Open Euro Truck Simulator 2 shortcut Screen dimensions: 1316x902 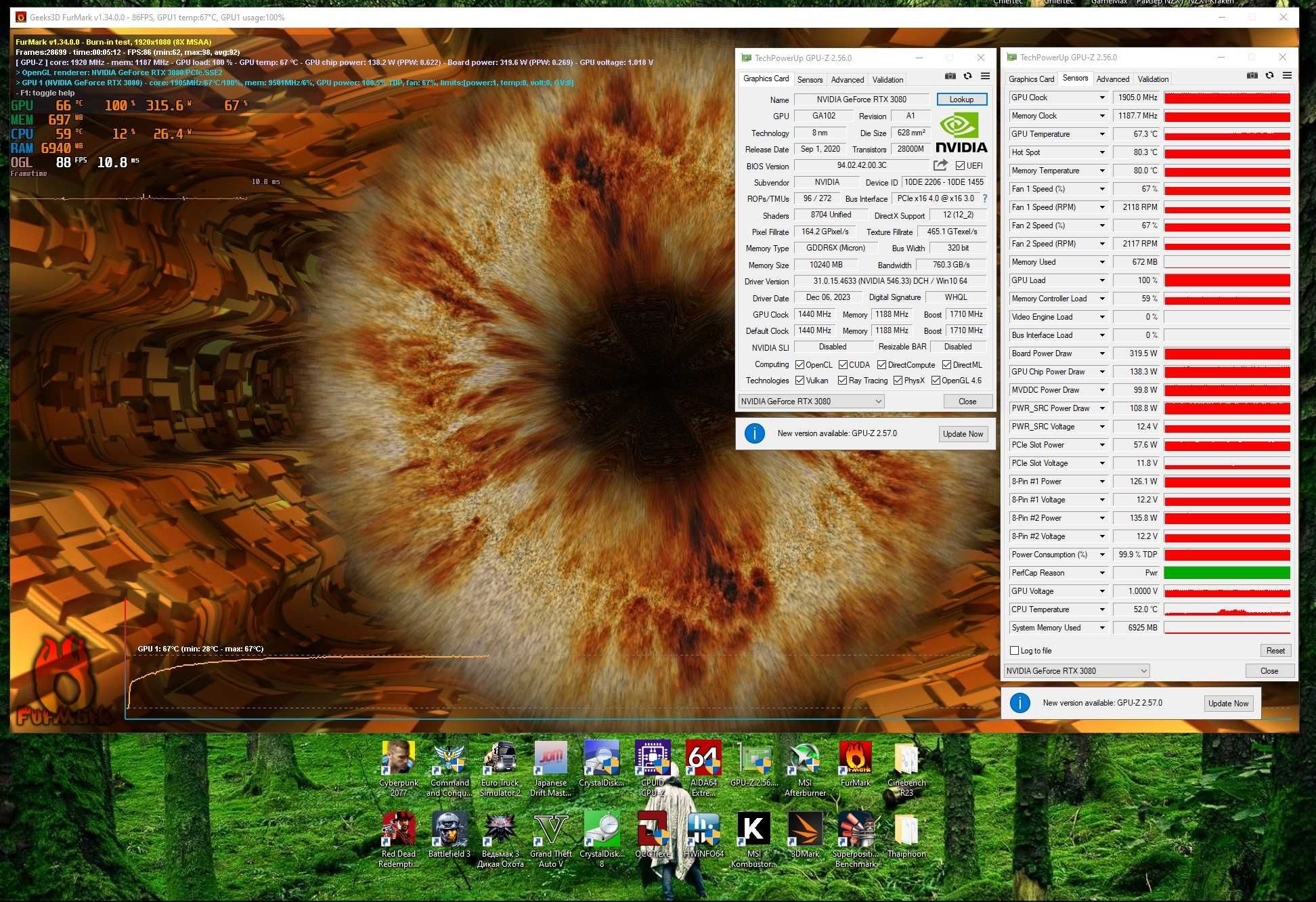(500, 769)
